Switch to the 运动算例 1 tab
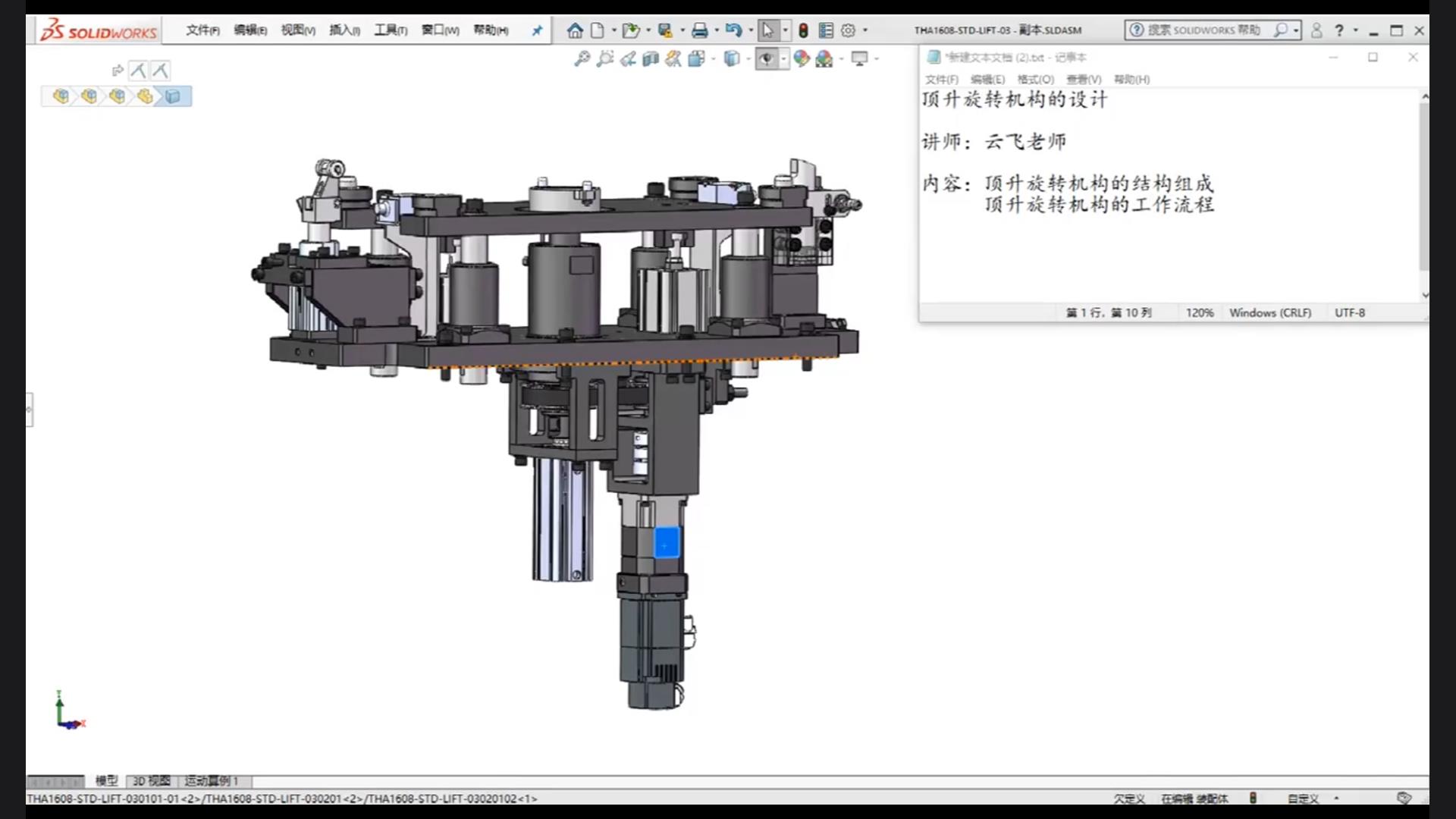 click(x=212, y=780)
